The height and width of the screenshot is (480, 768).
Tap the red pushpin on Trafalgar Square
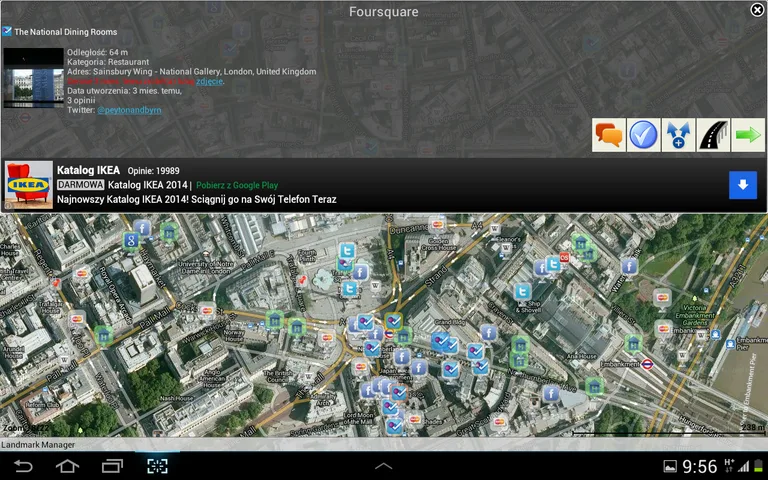302,281
